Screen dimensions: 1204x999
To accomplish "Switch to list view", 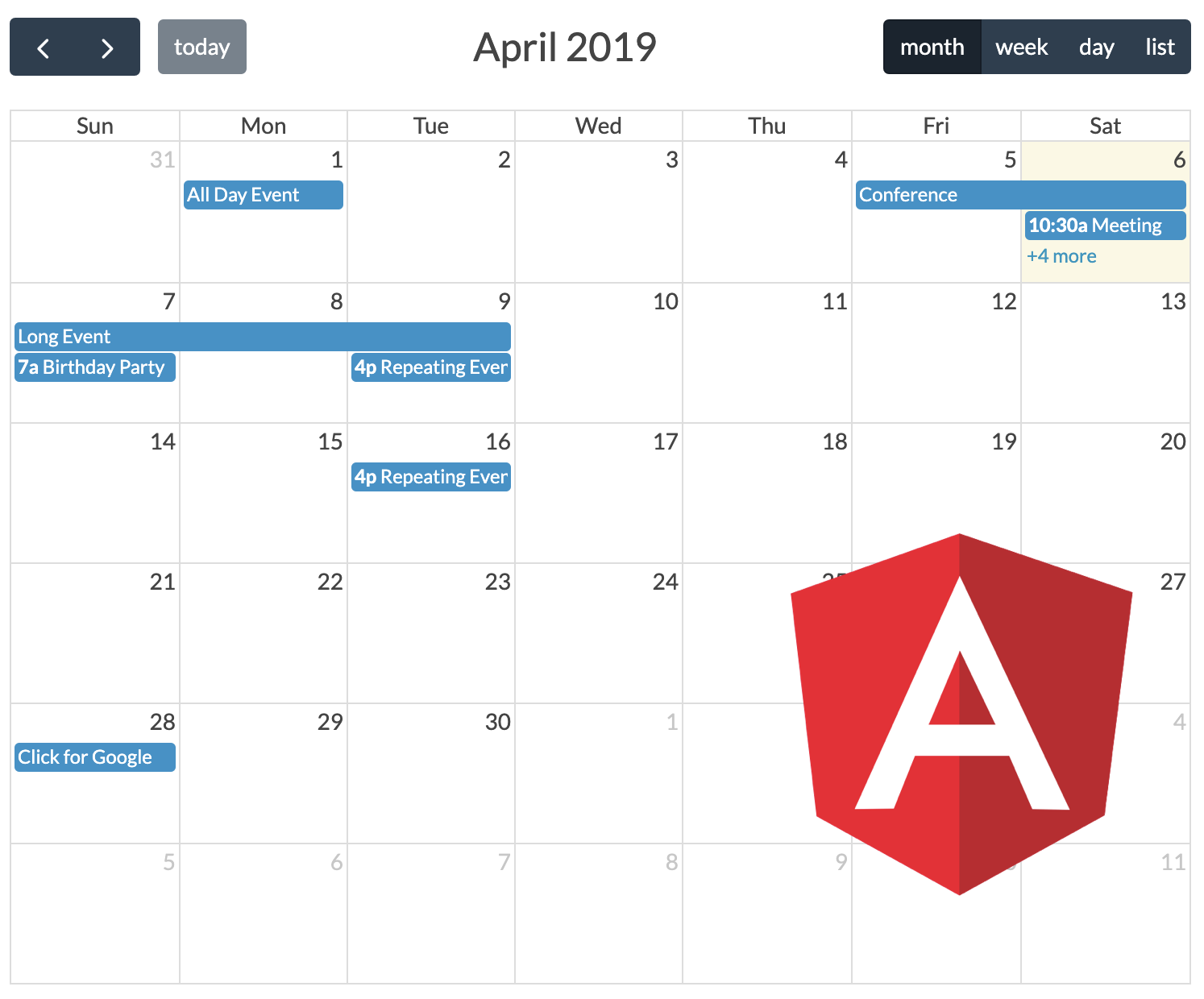I will pyautogui.click(x=1160, y=48).
